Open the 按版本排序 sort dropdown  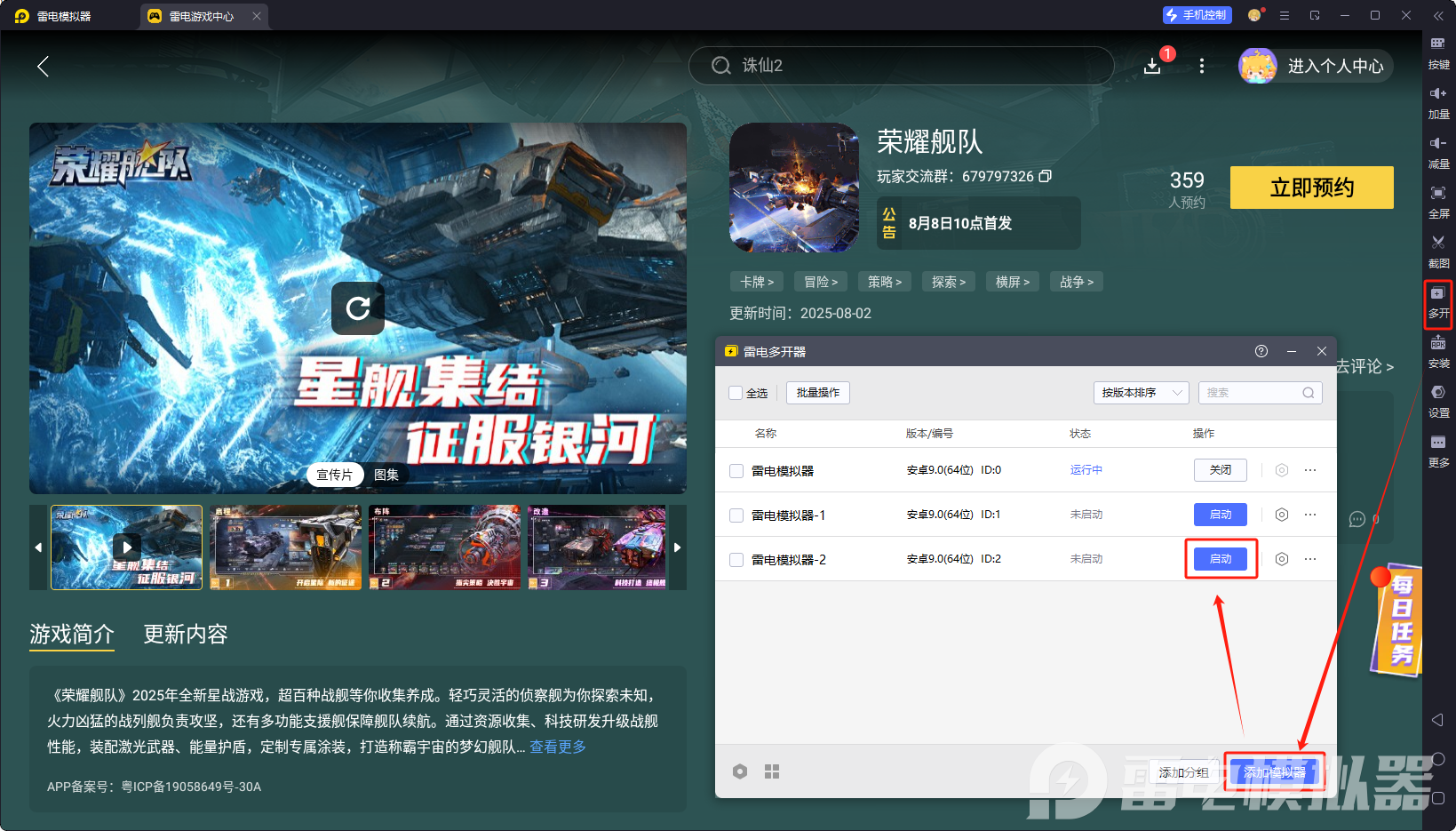pos(1141,392)
